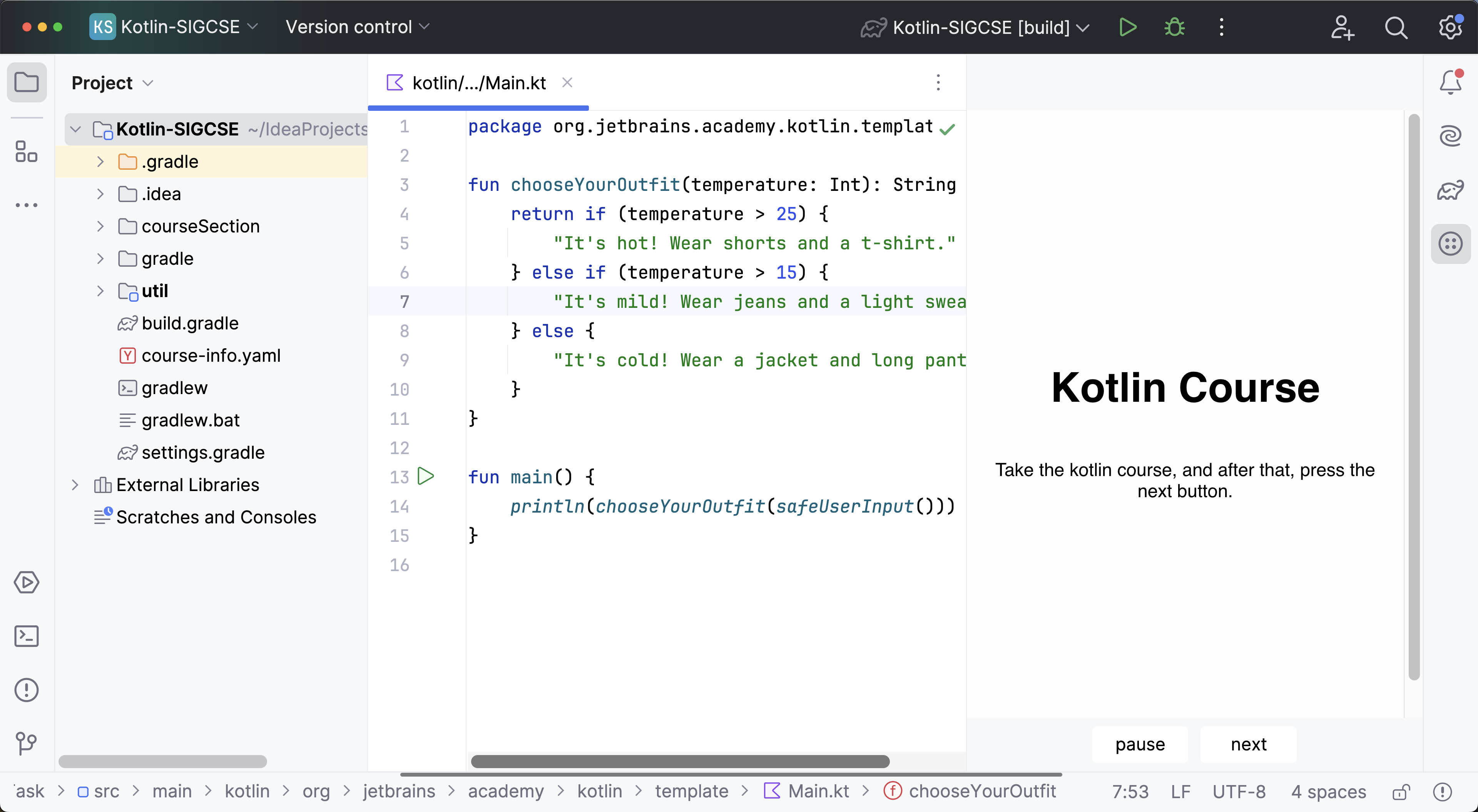
Task: Open the Git tool window icon
Action: pyautogui.click(x=27, y=744)
